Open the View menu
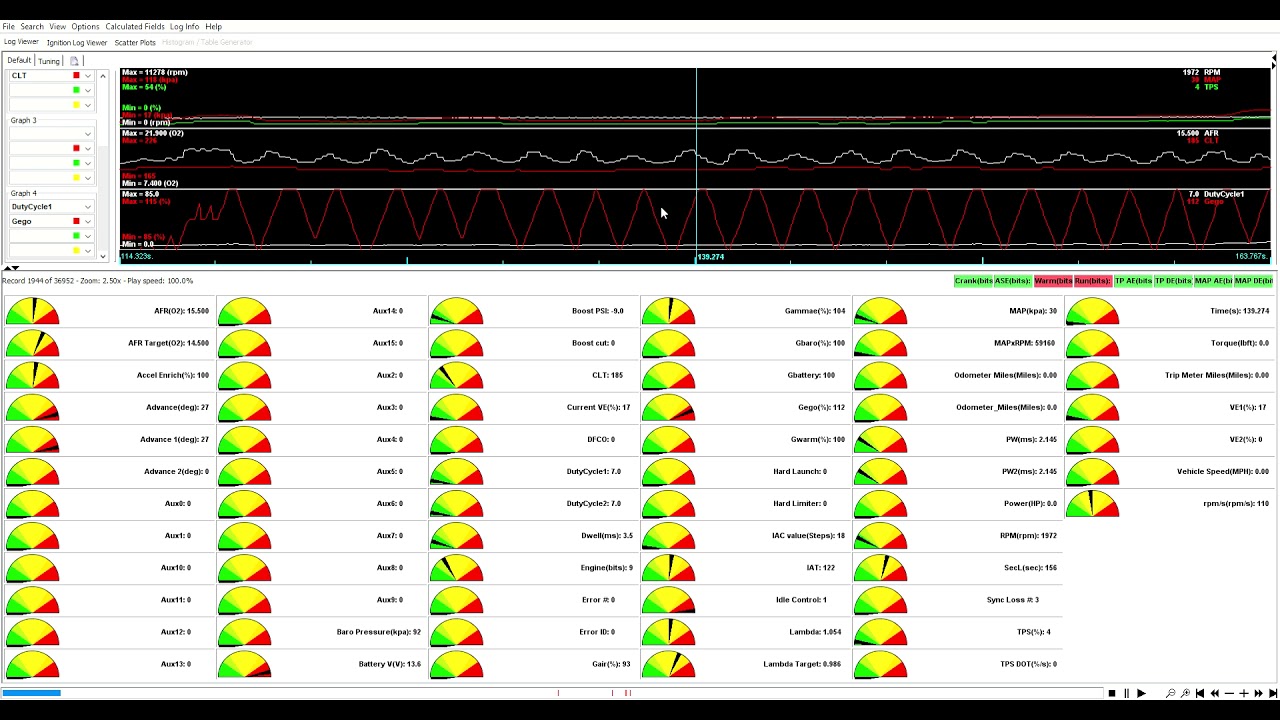Screen dimensions: 1280x720 pyautogui.click(x=58, y=27)
